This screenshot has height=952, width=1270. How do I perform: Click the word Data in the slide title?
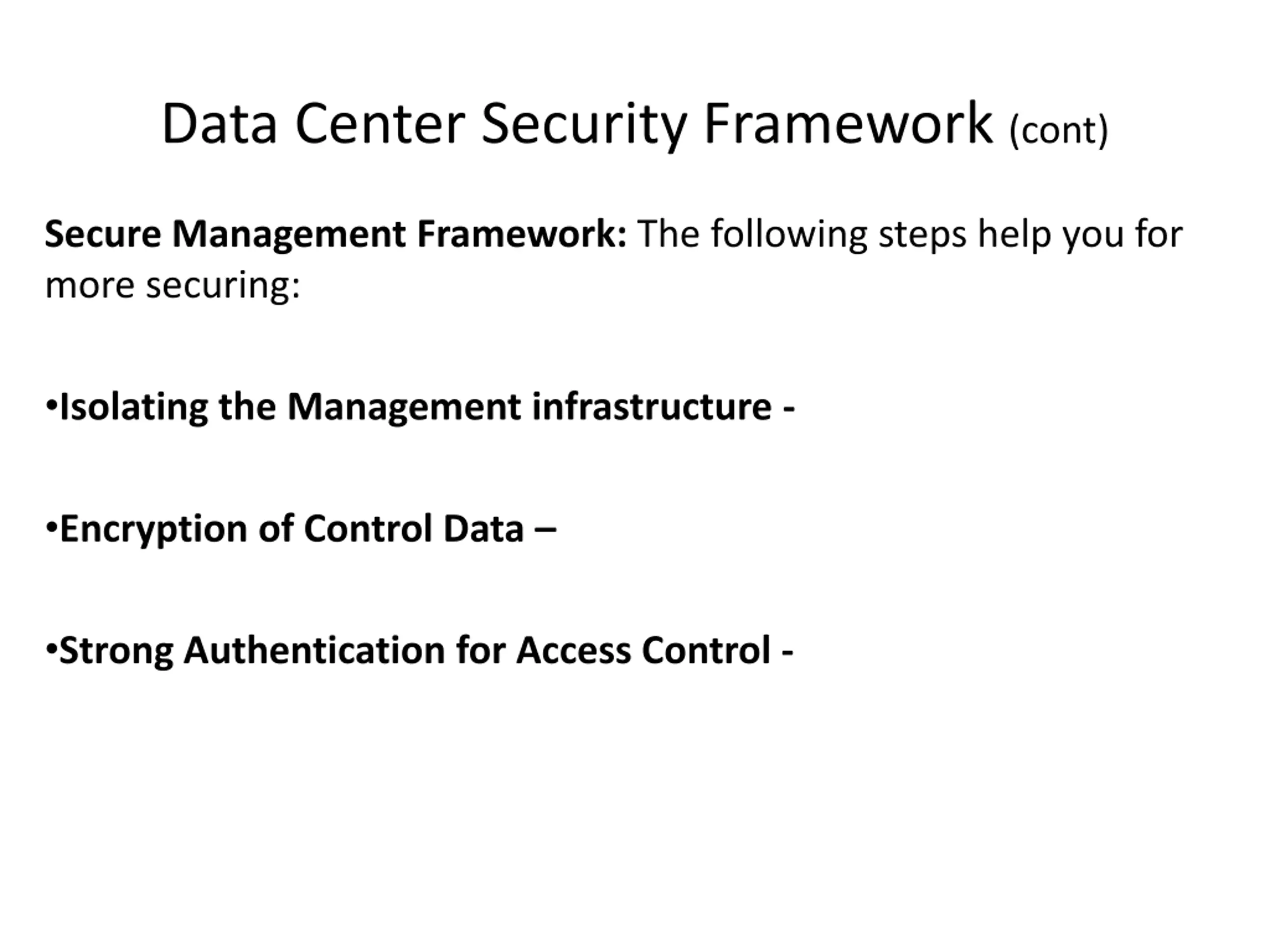(x=220, y=124)
